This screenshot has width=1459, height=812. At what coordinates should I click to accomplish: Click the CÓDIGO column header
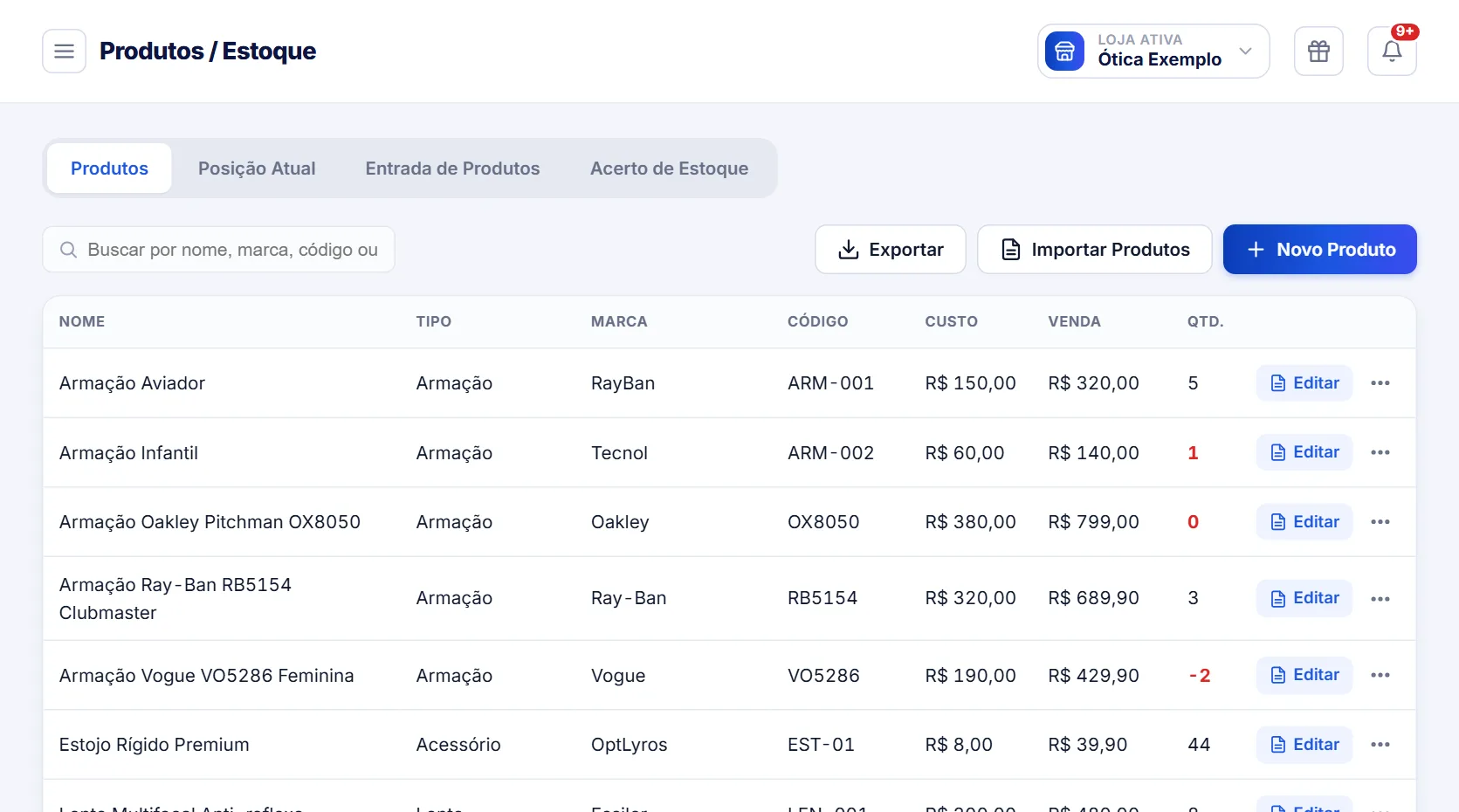[x=818, y=321]
